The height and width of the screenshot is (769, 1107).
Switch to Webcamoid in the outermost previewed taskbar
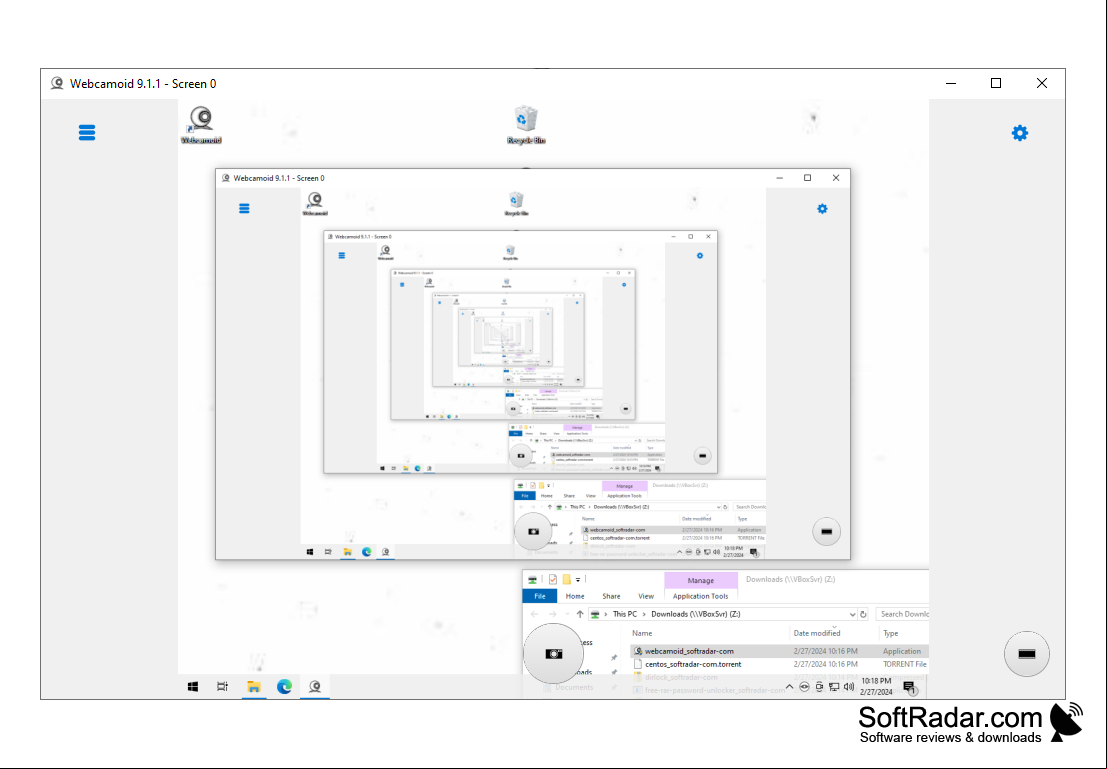click(x=315, y=686)
